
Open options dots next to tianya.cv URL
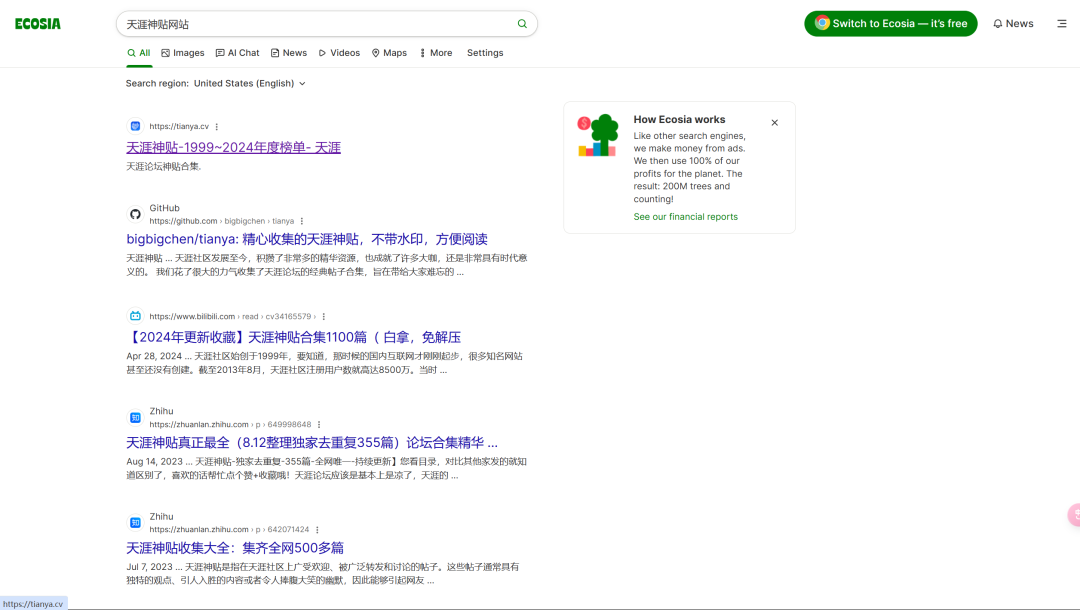click(216, 127)
